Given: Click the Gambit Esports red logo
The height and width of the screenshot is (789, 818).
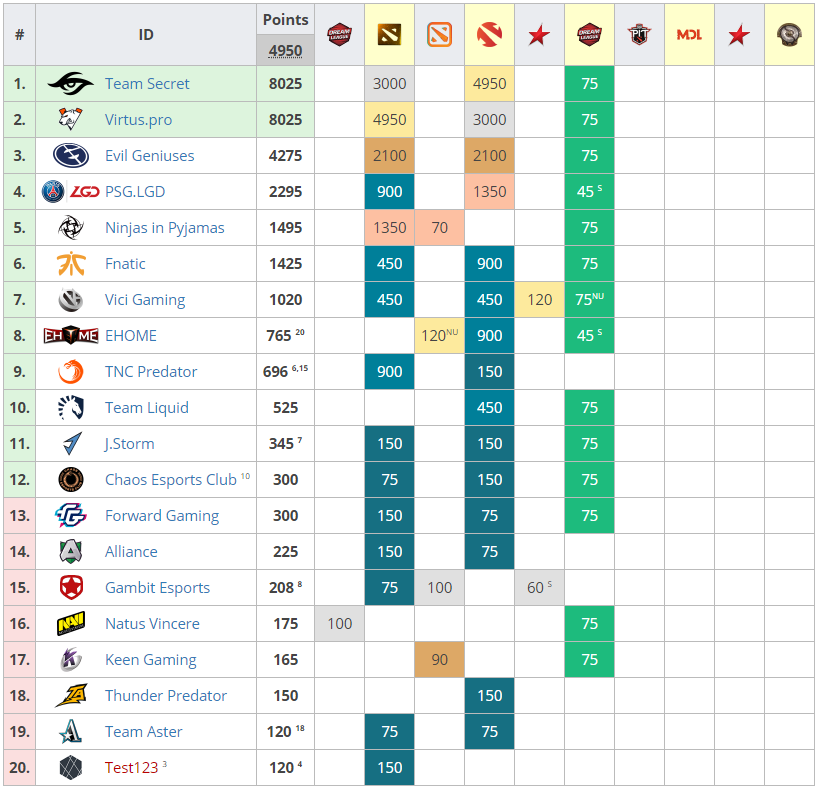Looking at the screenshot, I should [71, 588].
